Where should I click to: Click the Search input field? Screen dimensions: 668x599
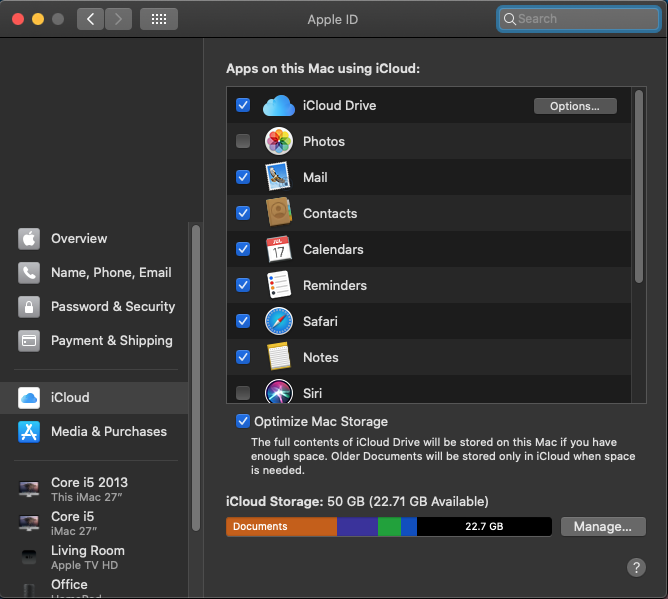coord(579,19)
